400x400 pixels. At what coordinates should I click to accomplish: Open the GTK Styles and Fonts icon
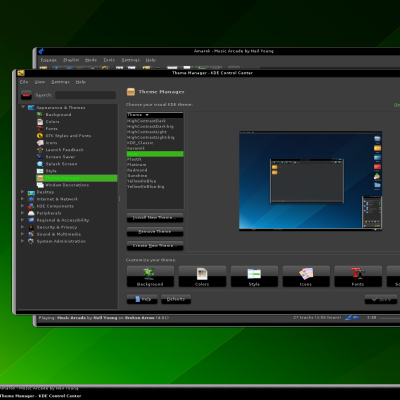pos(40,136)
